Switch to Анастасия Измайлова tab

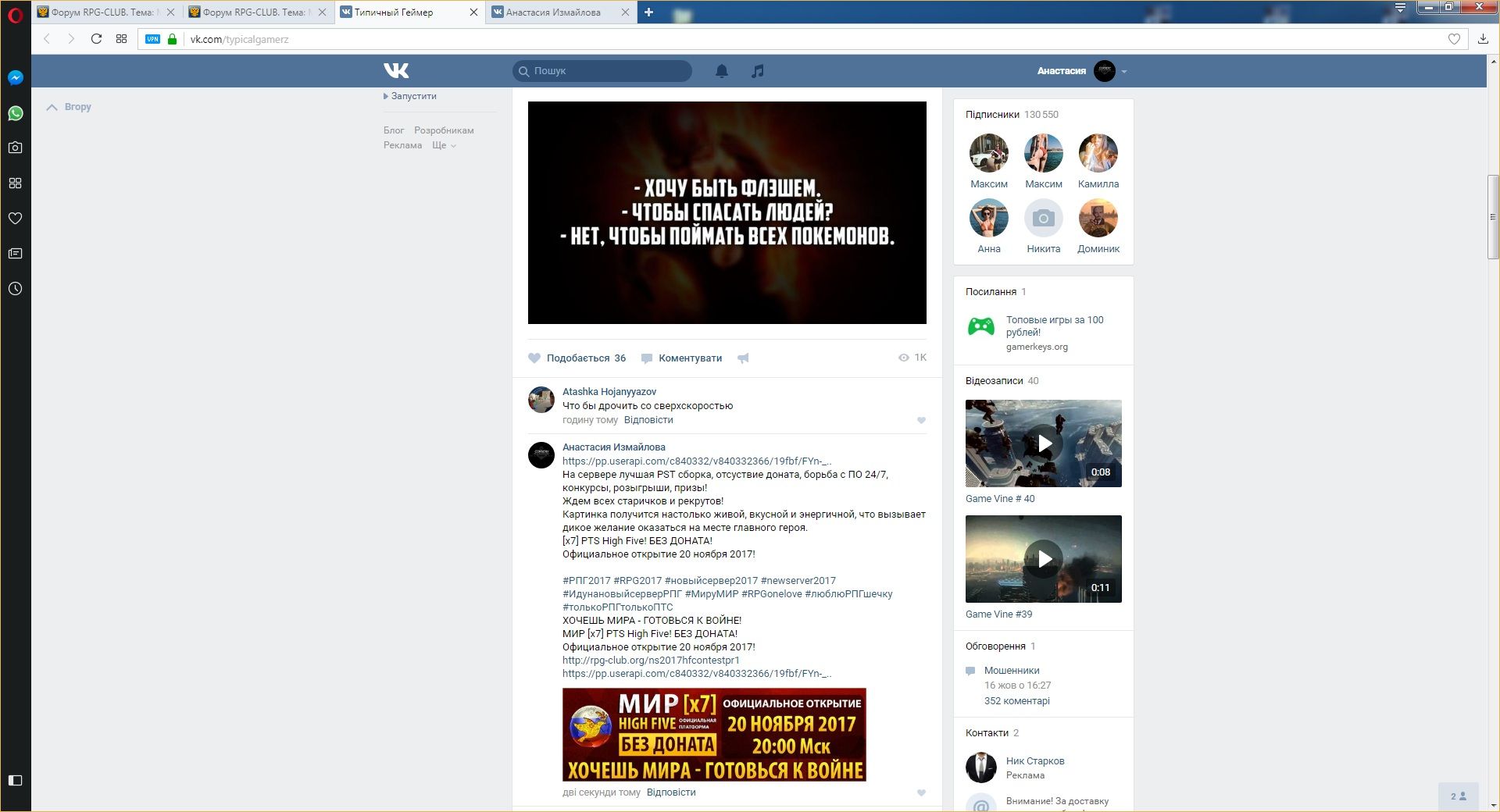coord(553,12)
